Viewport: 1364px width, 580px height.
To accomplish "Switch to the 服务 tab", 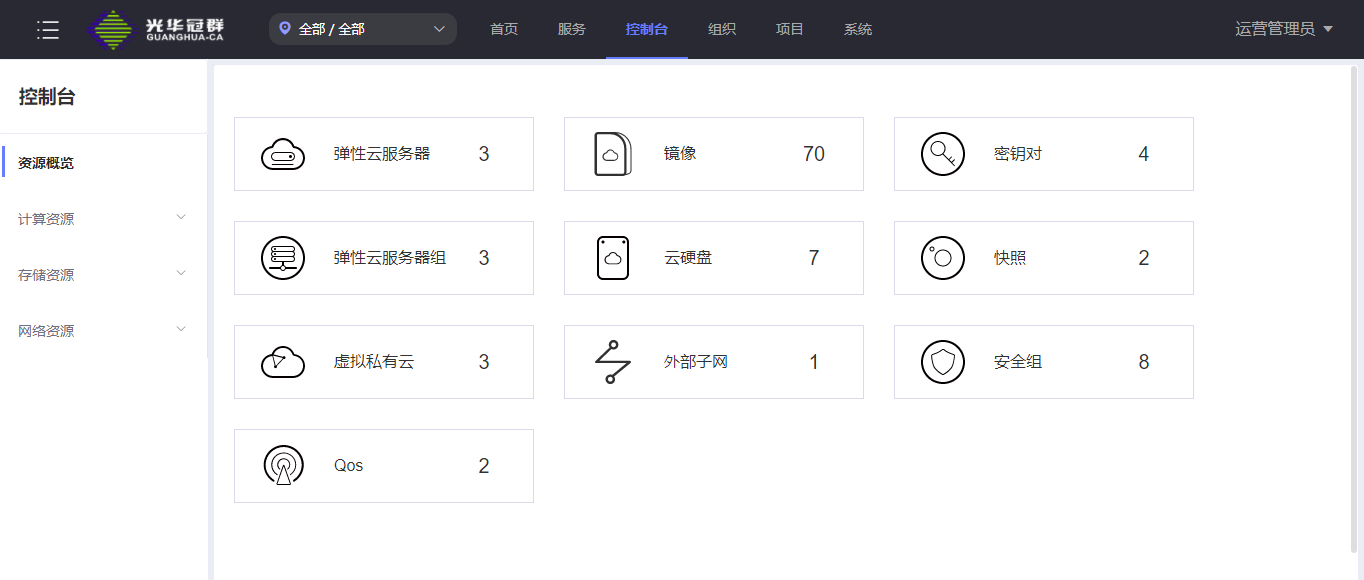I will 572,29.
